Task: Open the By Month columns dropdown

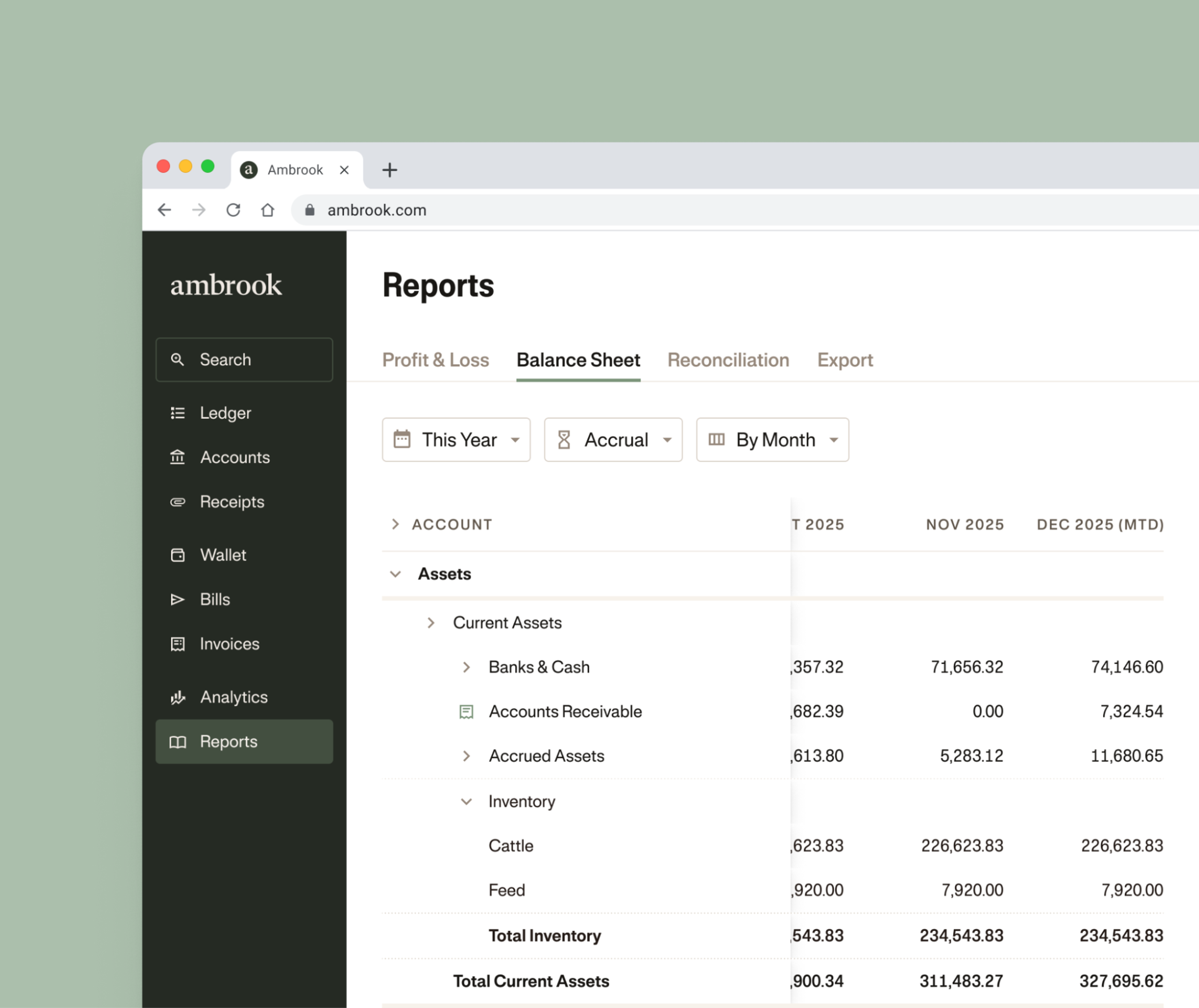Action: (772, 440)
